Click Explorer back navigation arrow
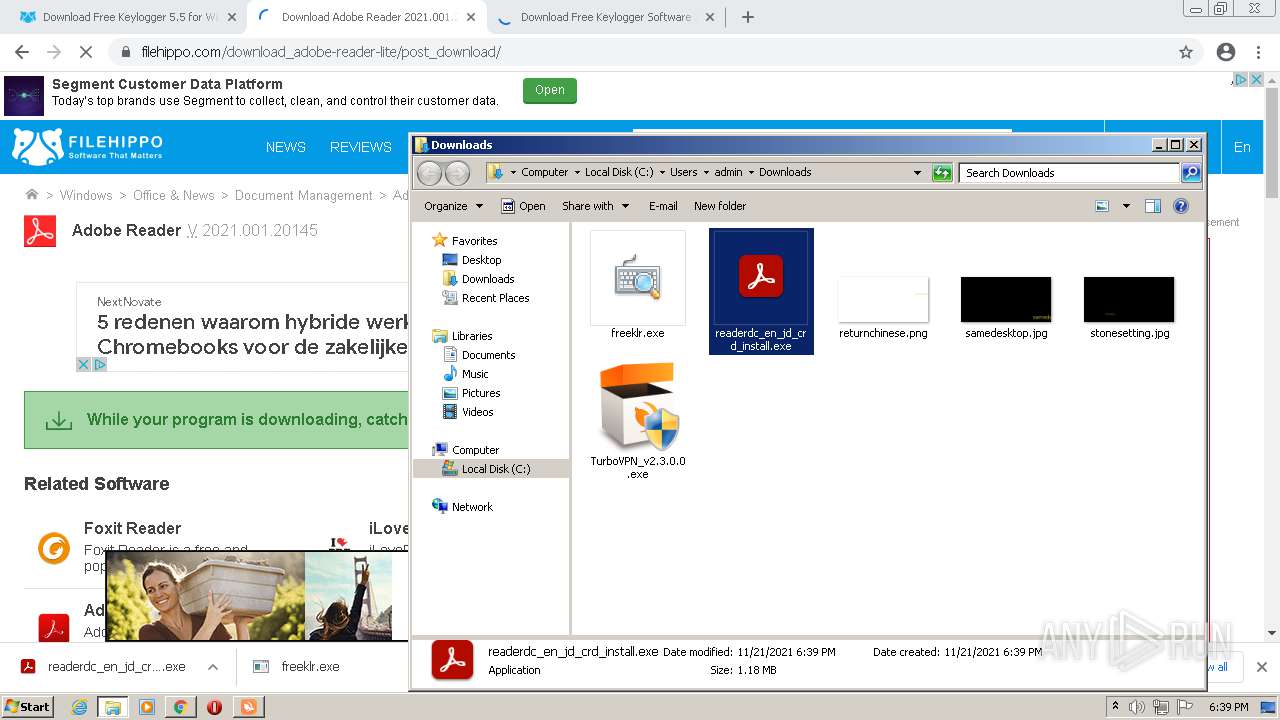The image size is (1280, 720). tap(429, 173)
